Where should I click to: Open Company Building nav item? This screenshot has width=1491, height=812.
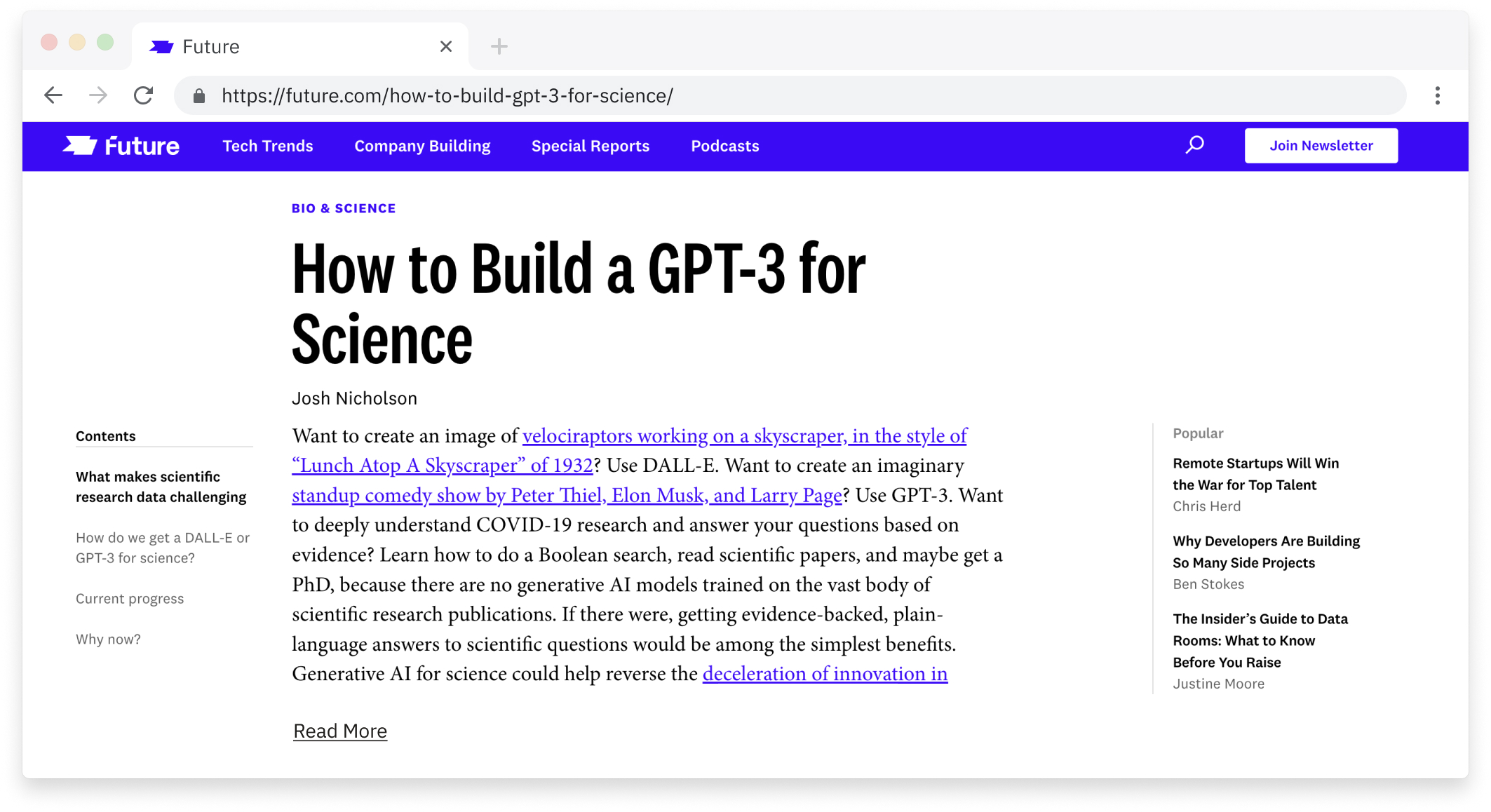(422, 146)
